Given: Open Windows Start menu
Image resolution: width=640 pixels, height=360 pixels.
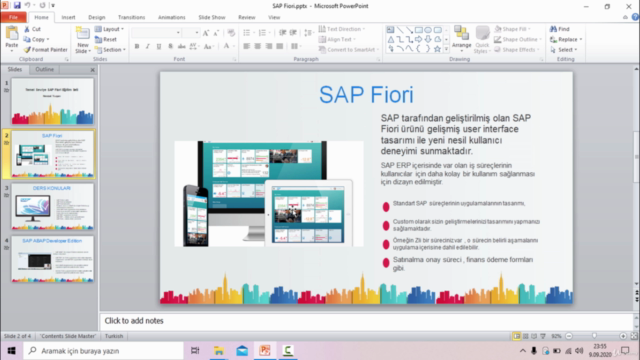Looking at the screenshot, I should tap(11, 351).
